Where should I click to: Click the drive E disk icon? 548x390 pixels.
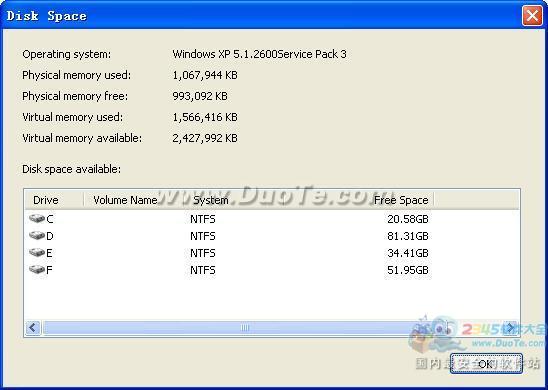tap(37, 252)
